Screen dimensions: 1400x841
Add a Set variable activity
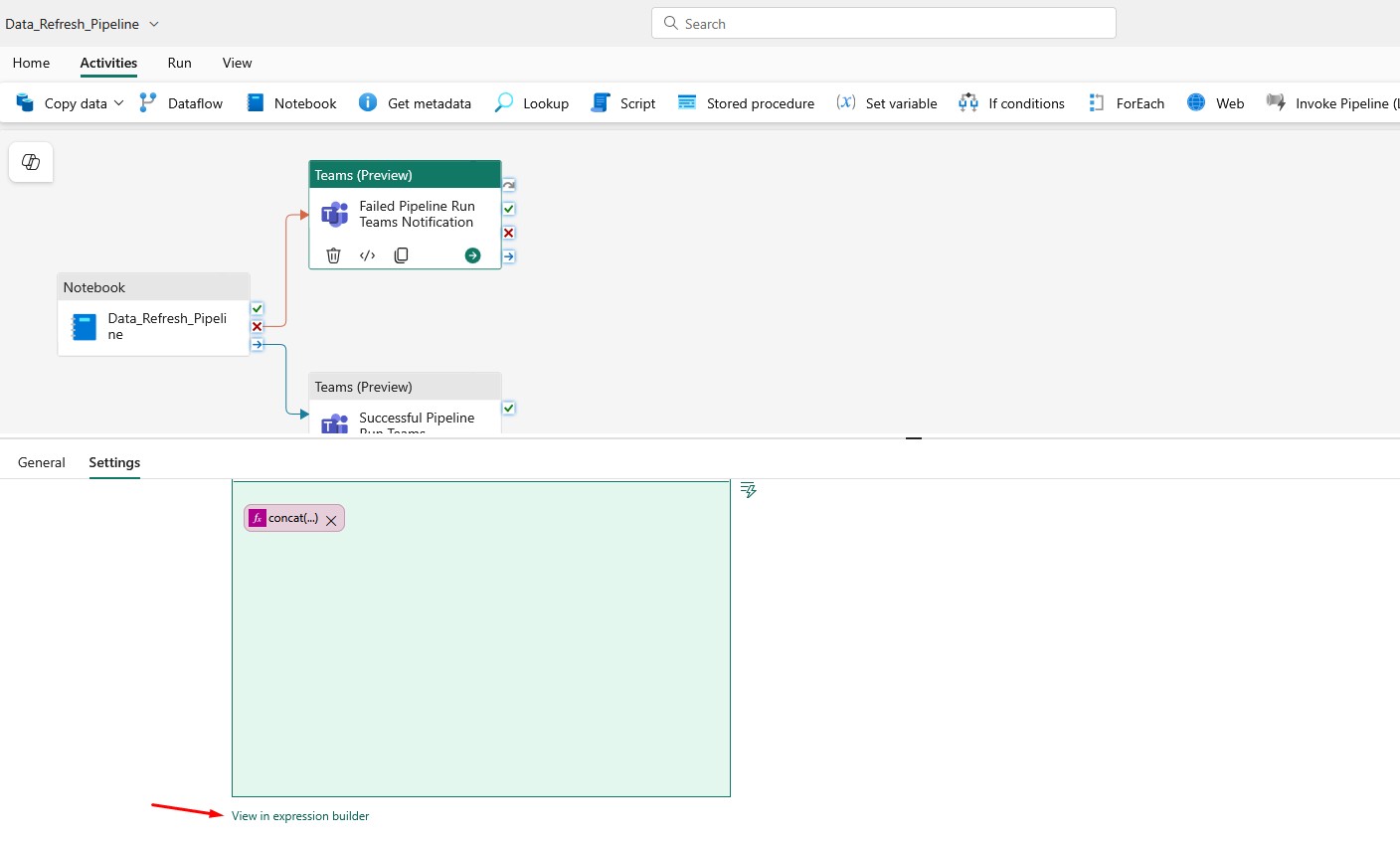tap(887, 103)
